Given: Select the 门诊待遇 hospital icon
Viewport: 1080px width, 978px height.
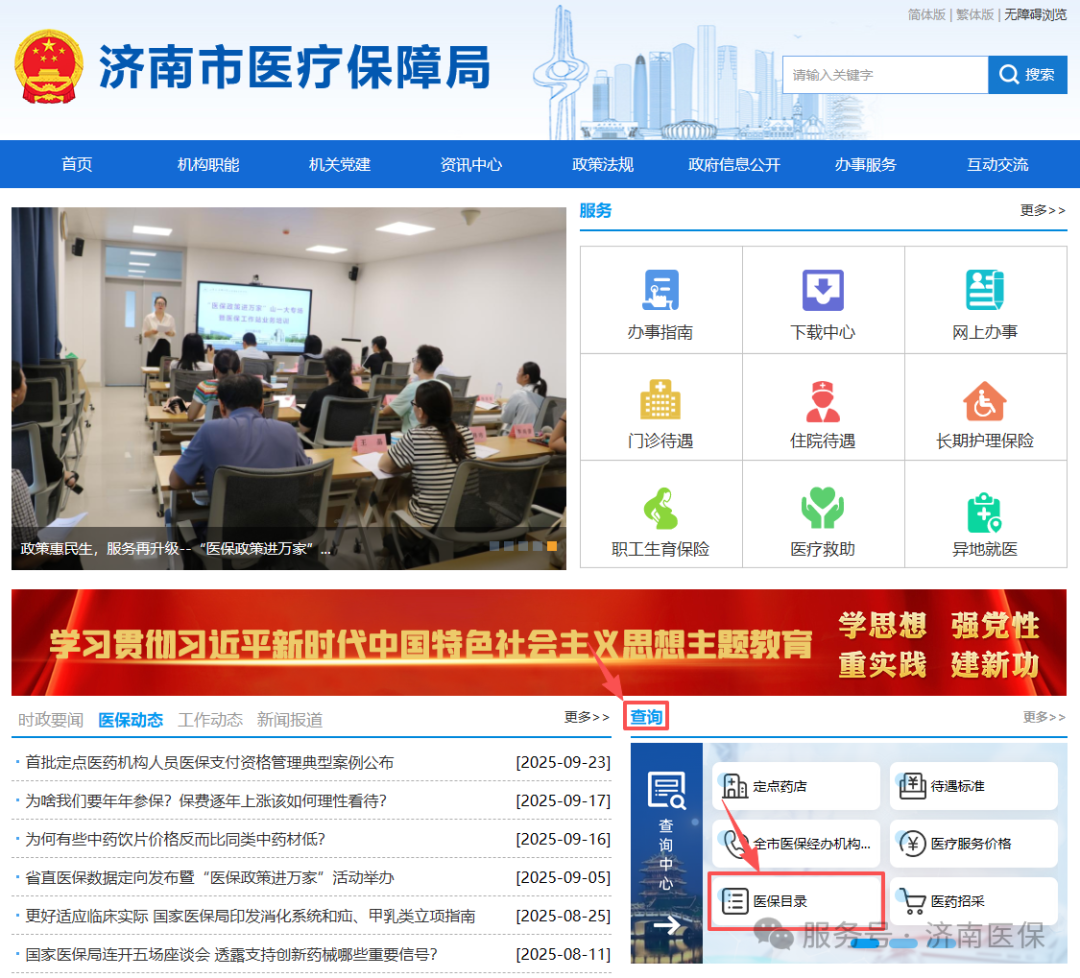Looking at the screenshot, I should (660, 400).
